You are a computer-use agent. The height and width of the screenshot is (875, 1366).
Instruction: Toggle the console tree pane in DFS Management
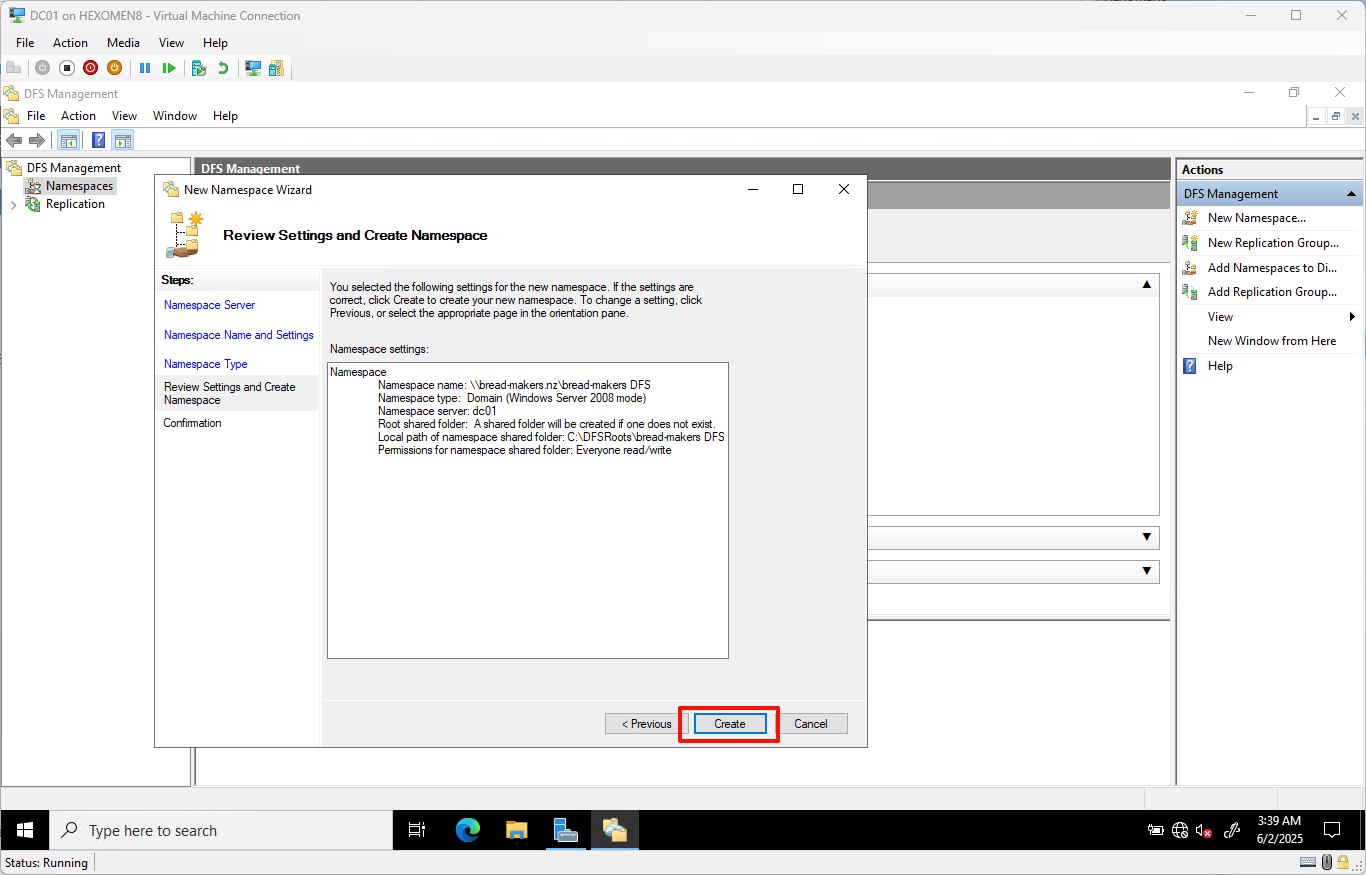pyautogui.click(x=69, y=140)
